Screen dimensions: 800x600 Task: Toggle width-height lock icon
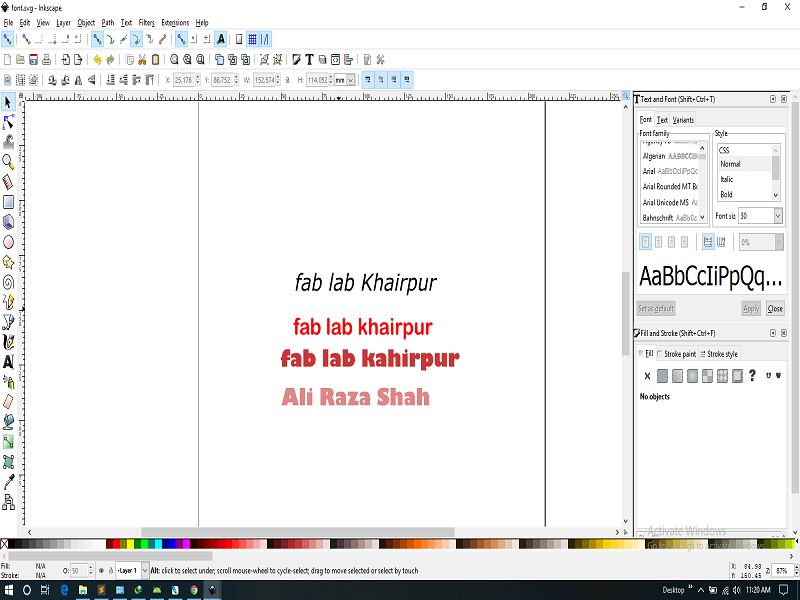tap(287, 80)
